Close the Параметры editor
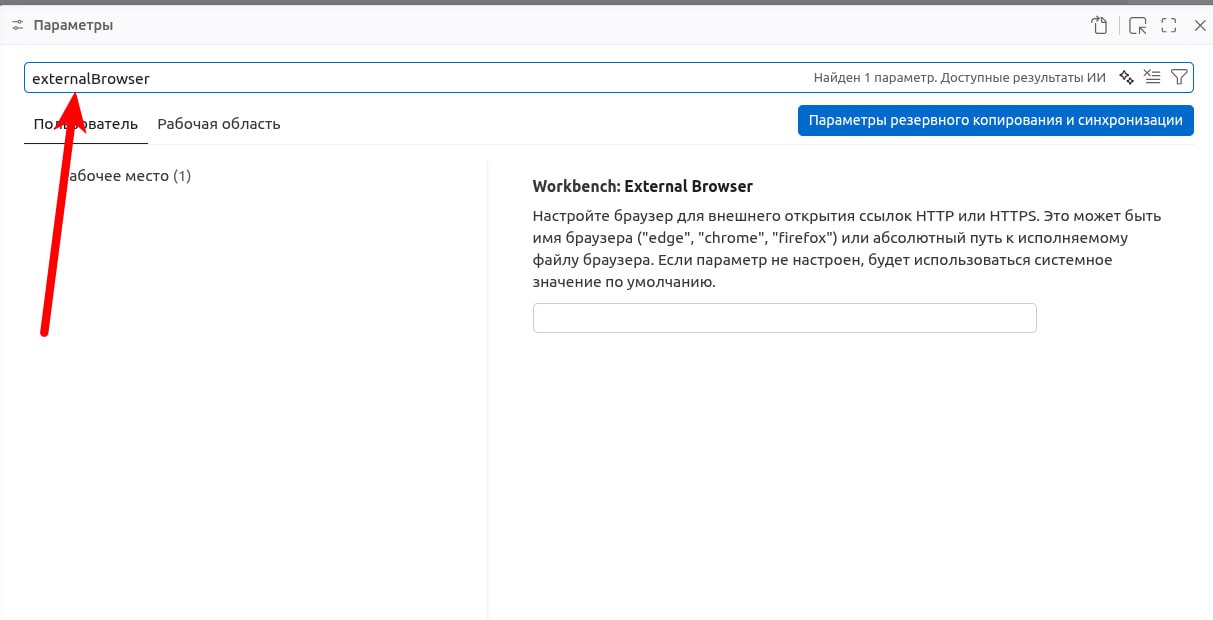This screenshot has height=620, width=1213. (x=1200, y=25)
